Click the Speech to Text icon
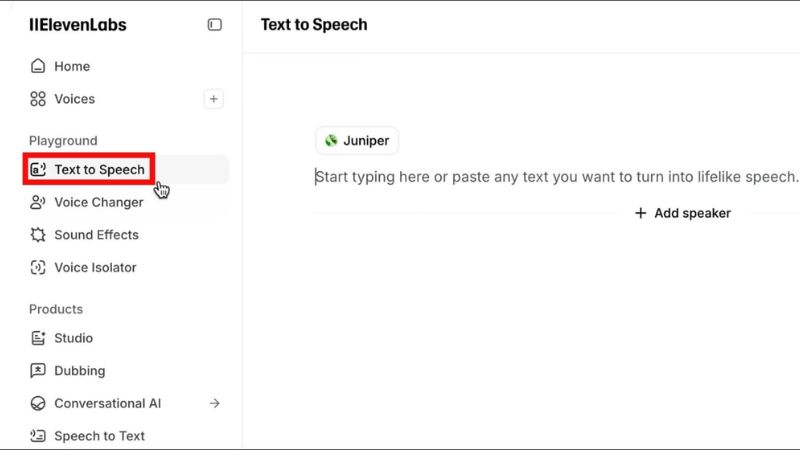This screenshot has width=800, height=450. tap(38, 436)
